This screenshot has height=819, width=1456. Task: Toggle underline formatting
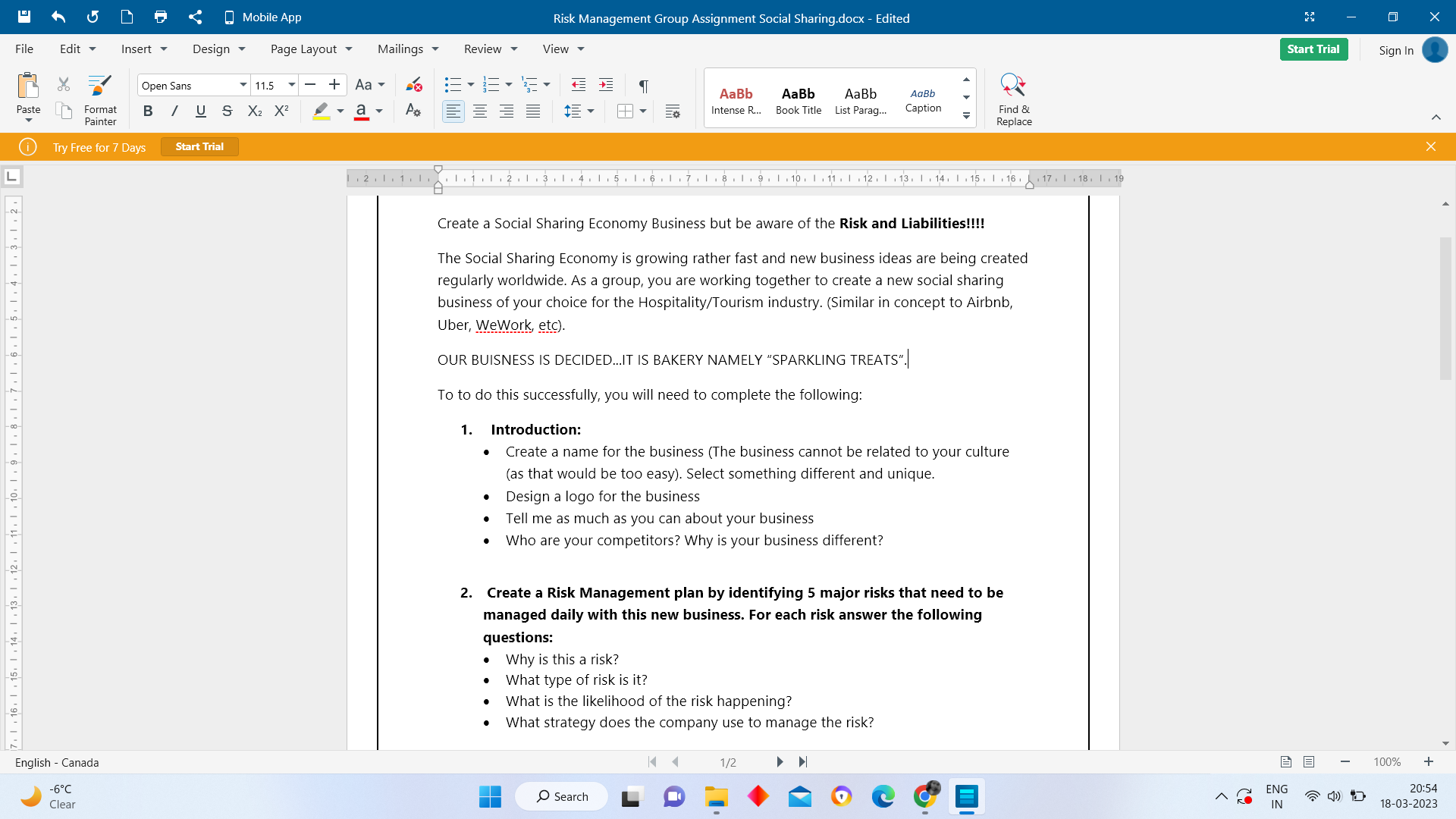coord(200,111)
